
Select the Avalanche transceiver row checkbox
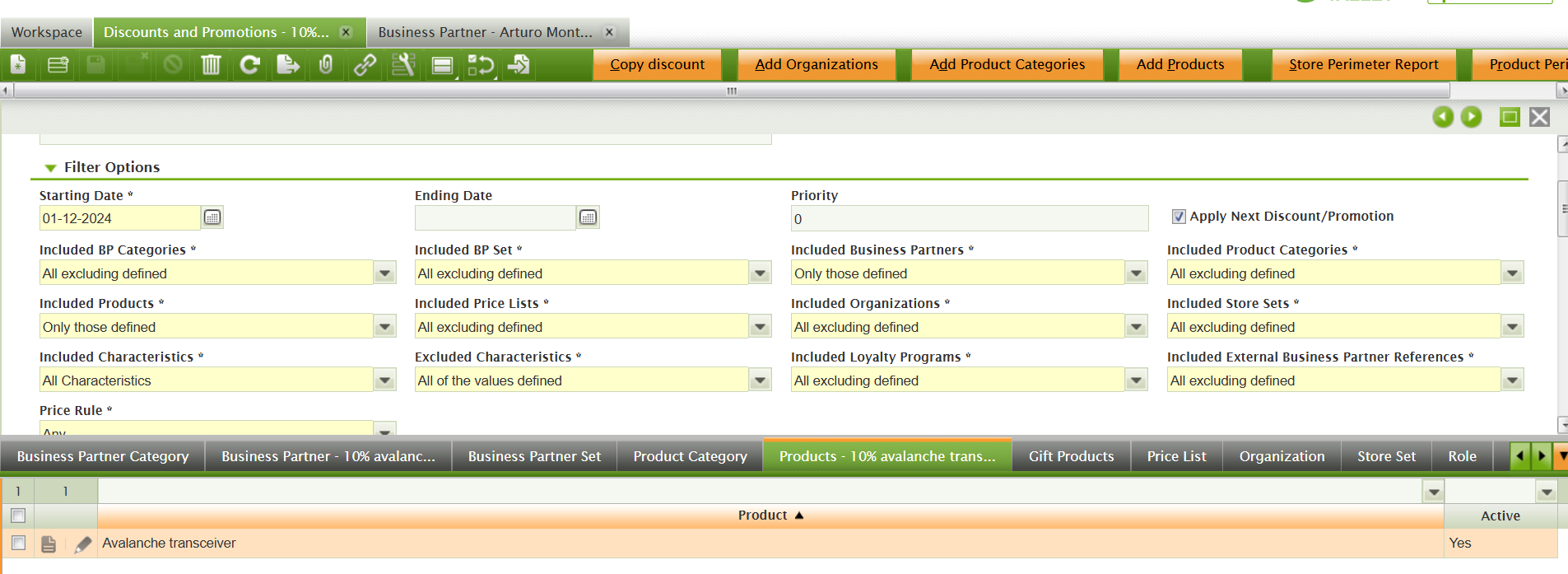pyautogui.click(x=18, y=544)
